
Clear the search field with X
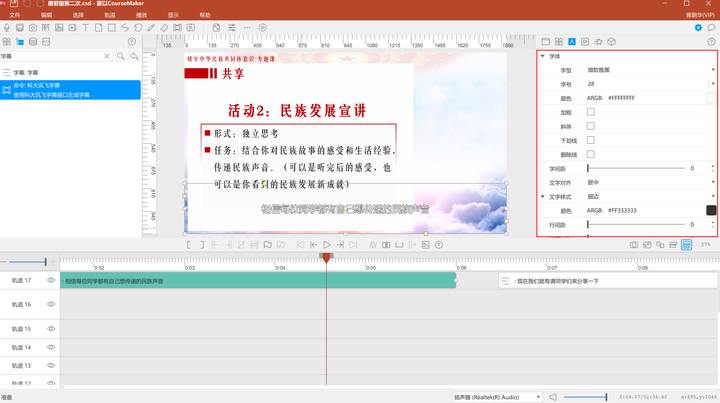pos(107,56)
